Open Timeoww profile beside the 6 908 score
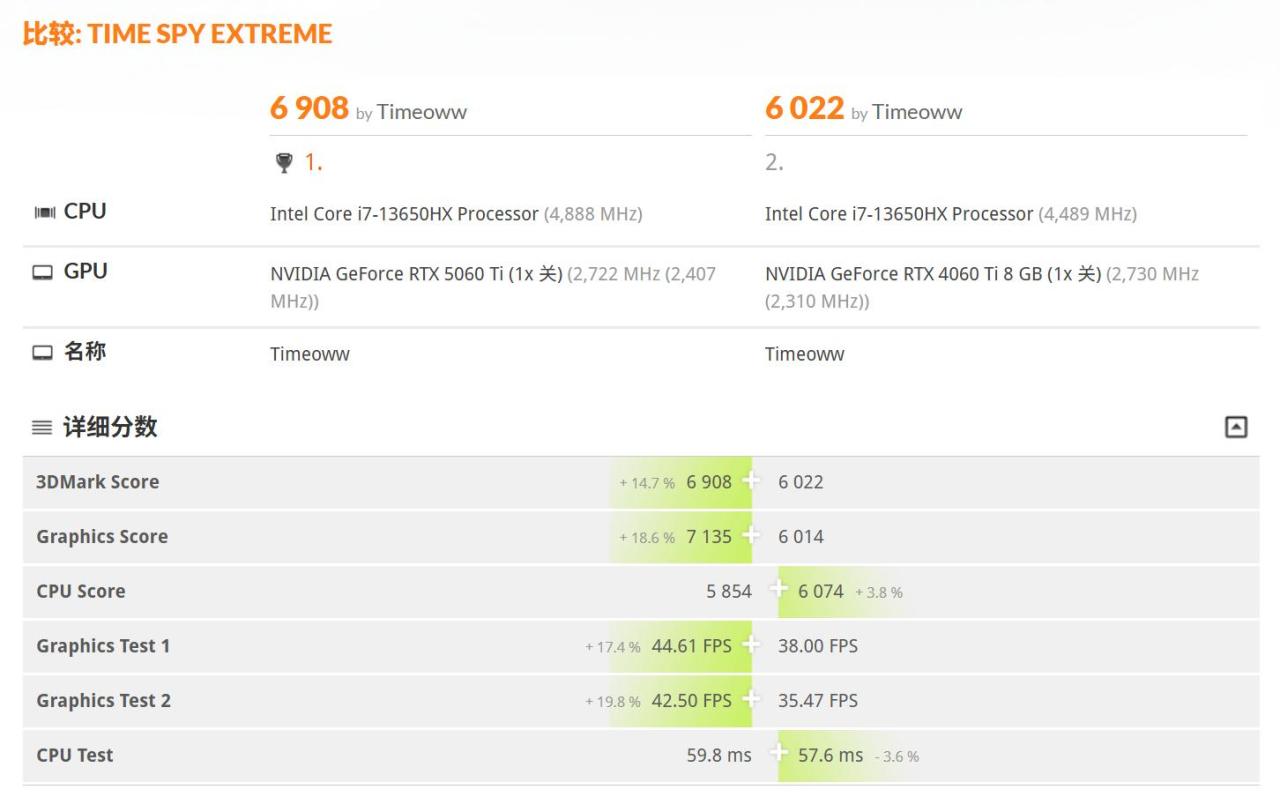 coord(421,112)
